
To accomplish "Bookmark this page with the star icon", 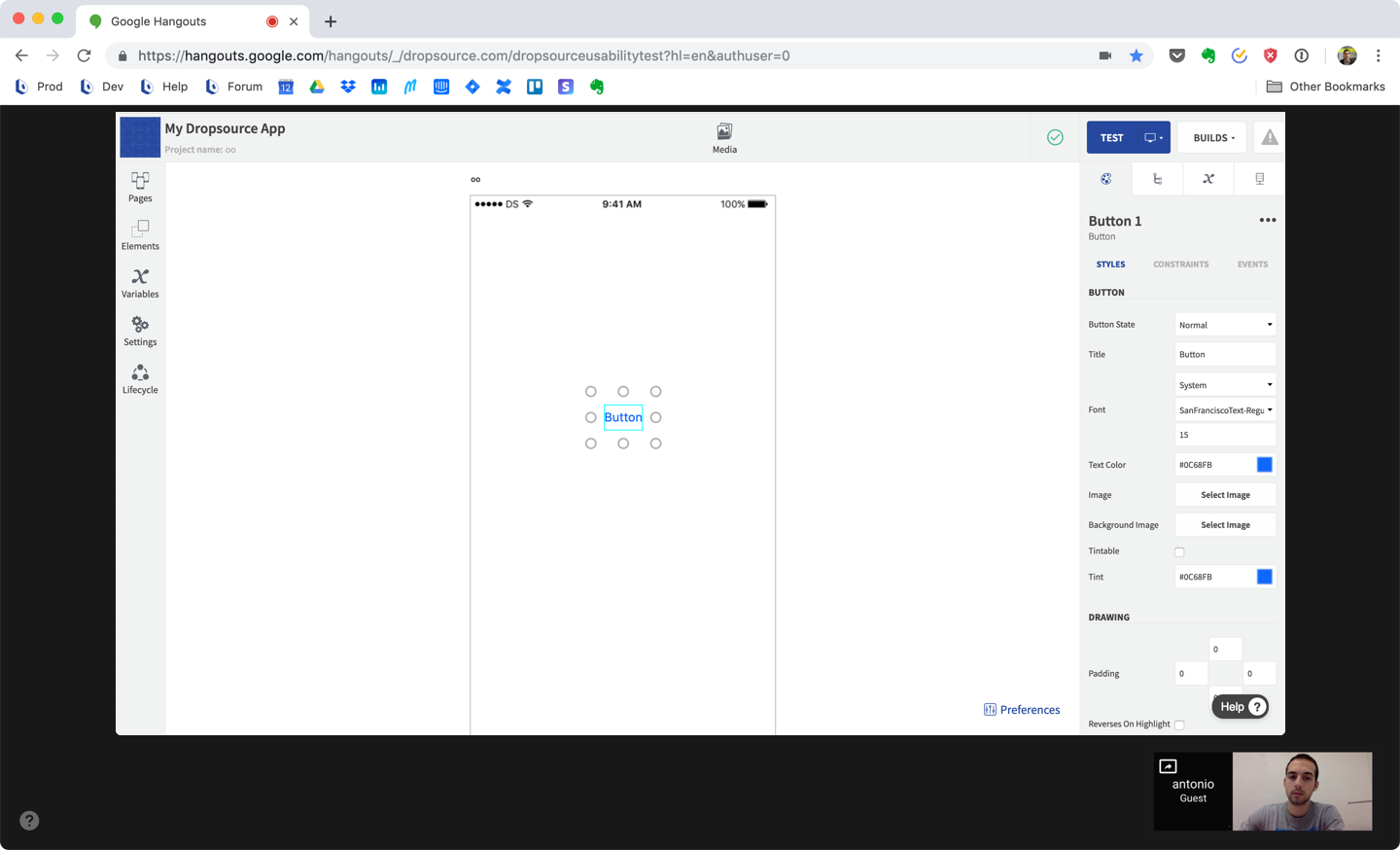I will tap(1136, 55).
